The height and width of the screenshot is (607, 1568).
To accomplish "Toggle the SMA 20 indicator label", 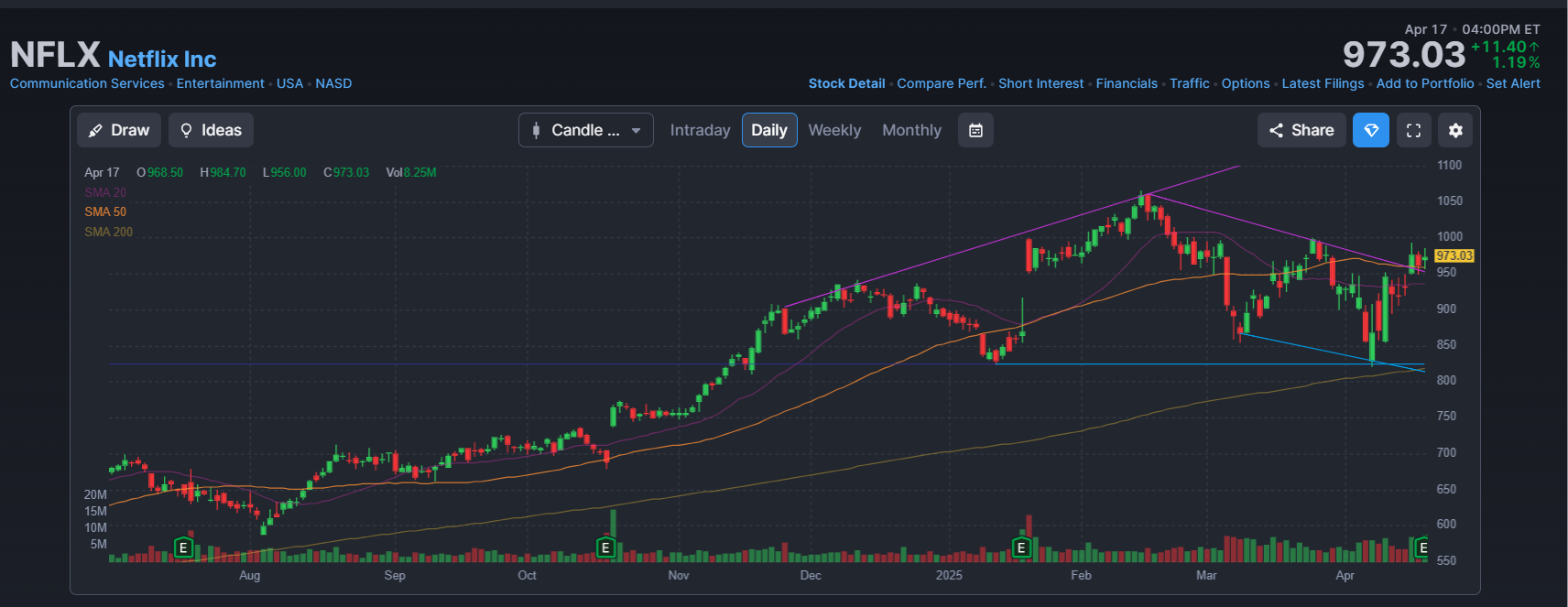I will click(105, 192).
